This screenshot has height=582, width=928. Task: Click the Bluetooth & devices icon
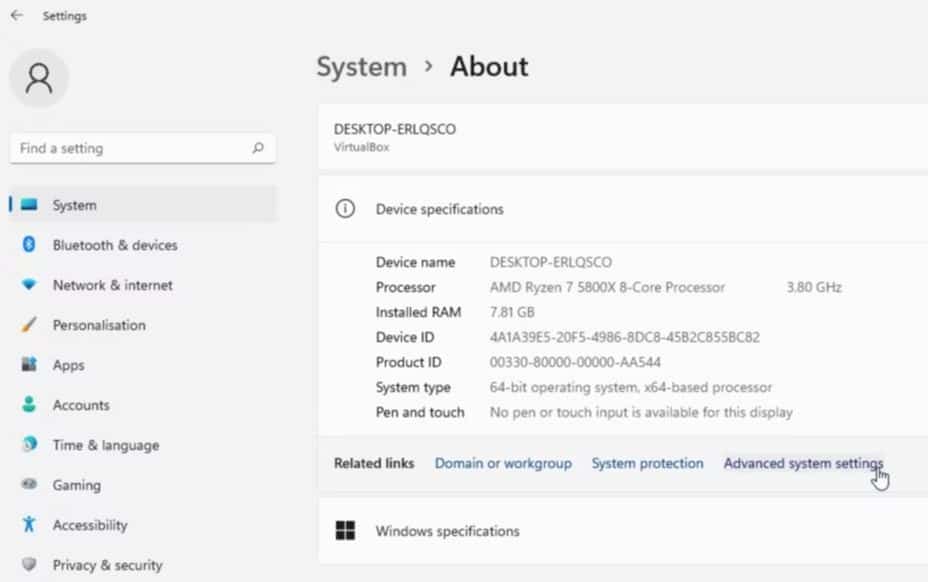pos(29,245)
